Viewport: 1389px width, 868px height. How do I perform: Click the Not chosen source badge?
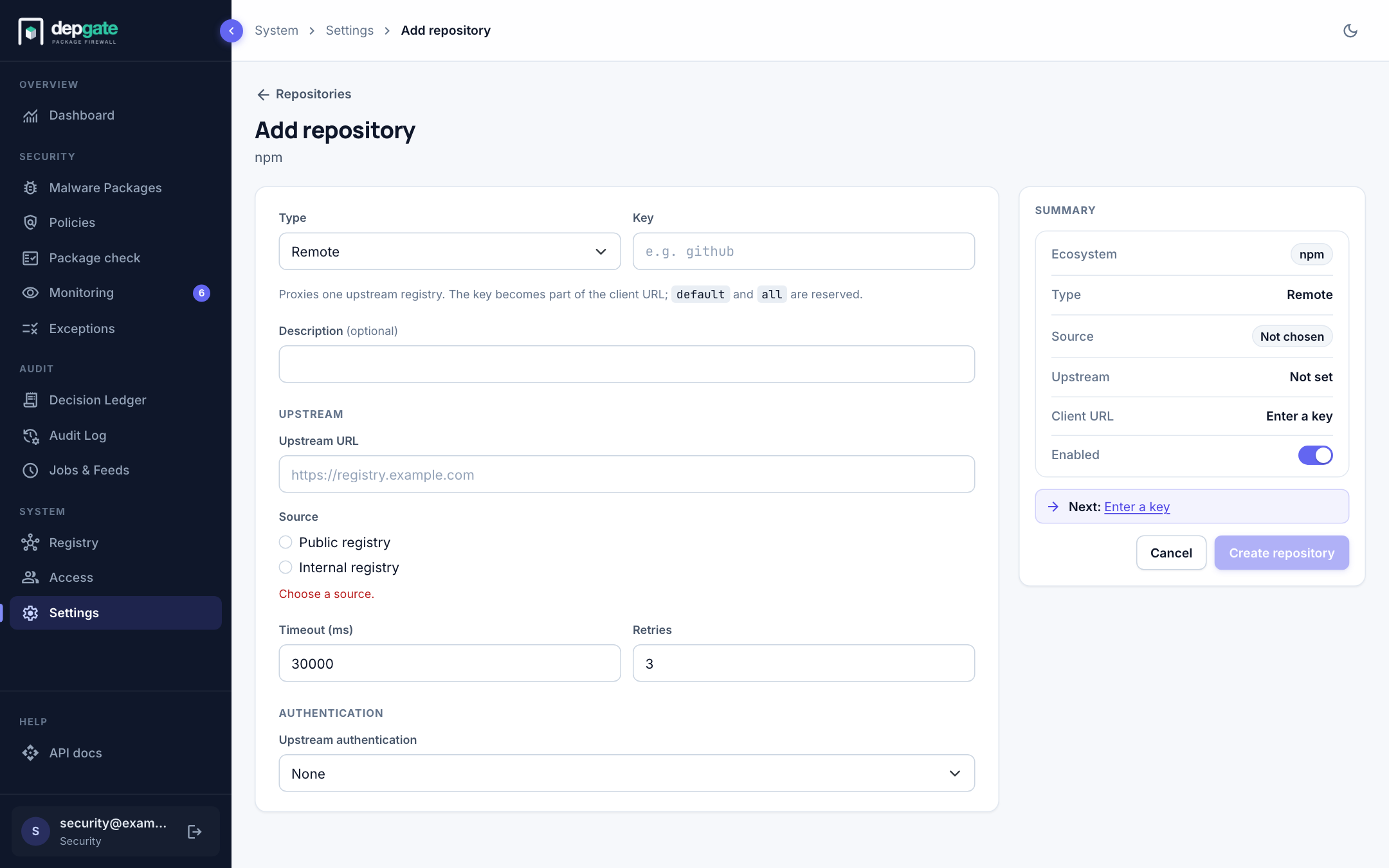1292,336
